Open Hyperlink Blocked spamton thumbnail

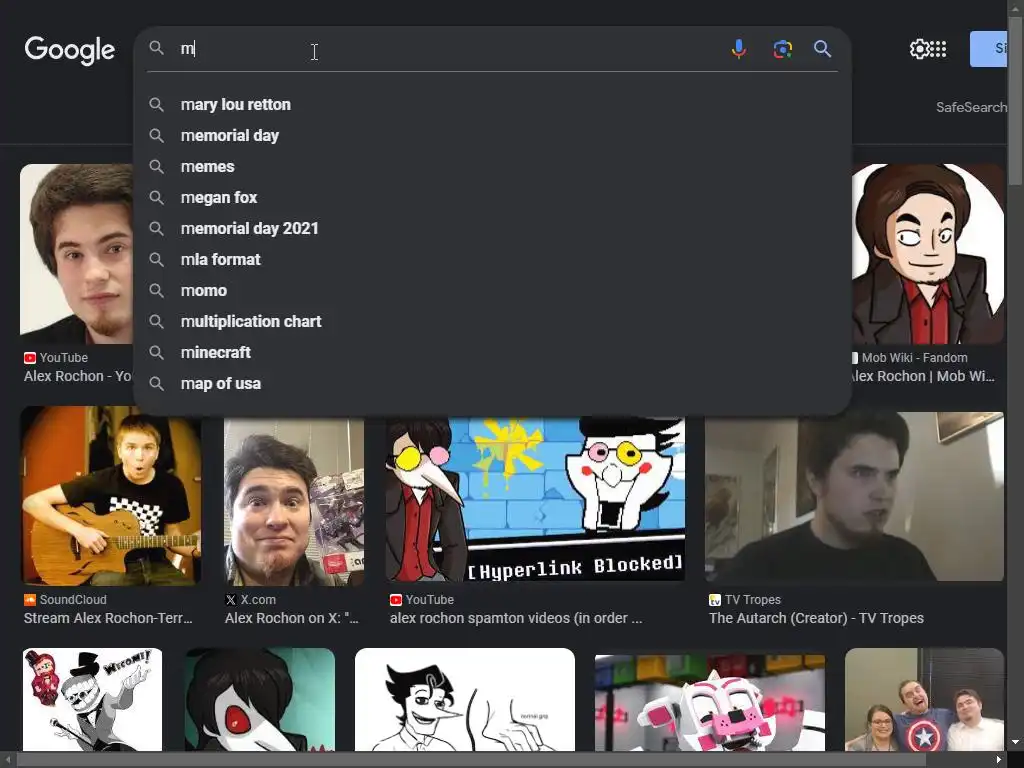[x=536, y=500]
